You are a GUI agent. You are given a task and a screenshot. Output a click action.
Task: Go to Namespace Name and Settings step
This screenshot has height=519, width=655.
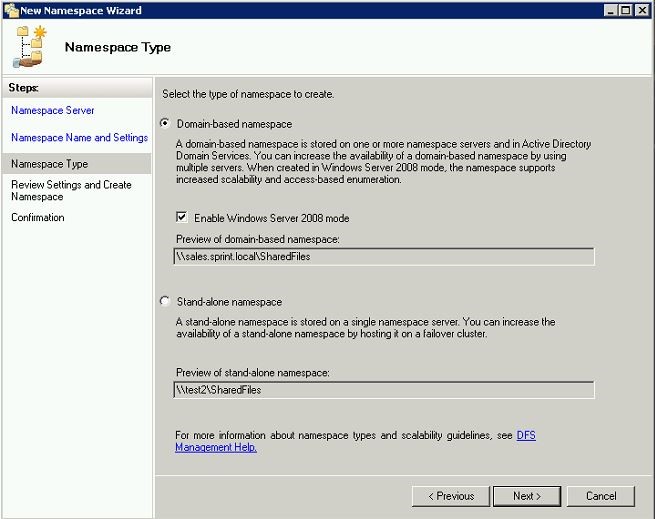click(79, 137)
